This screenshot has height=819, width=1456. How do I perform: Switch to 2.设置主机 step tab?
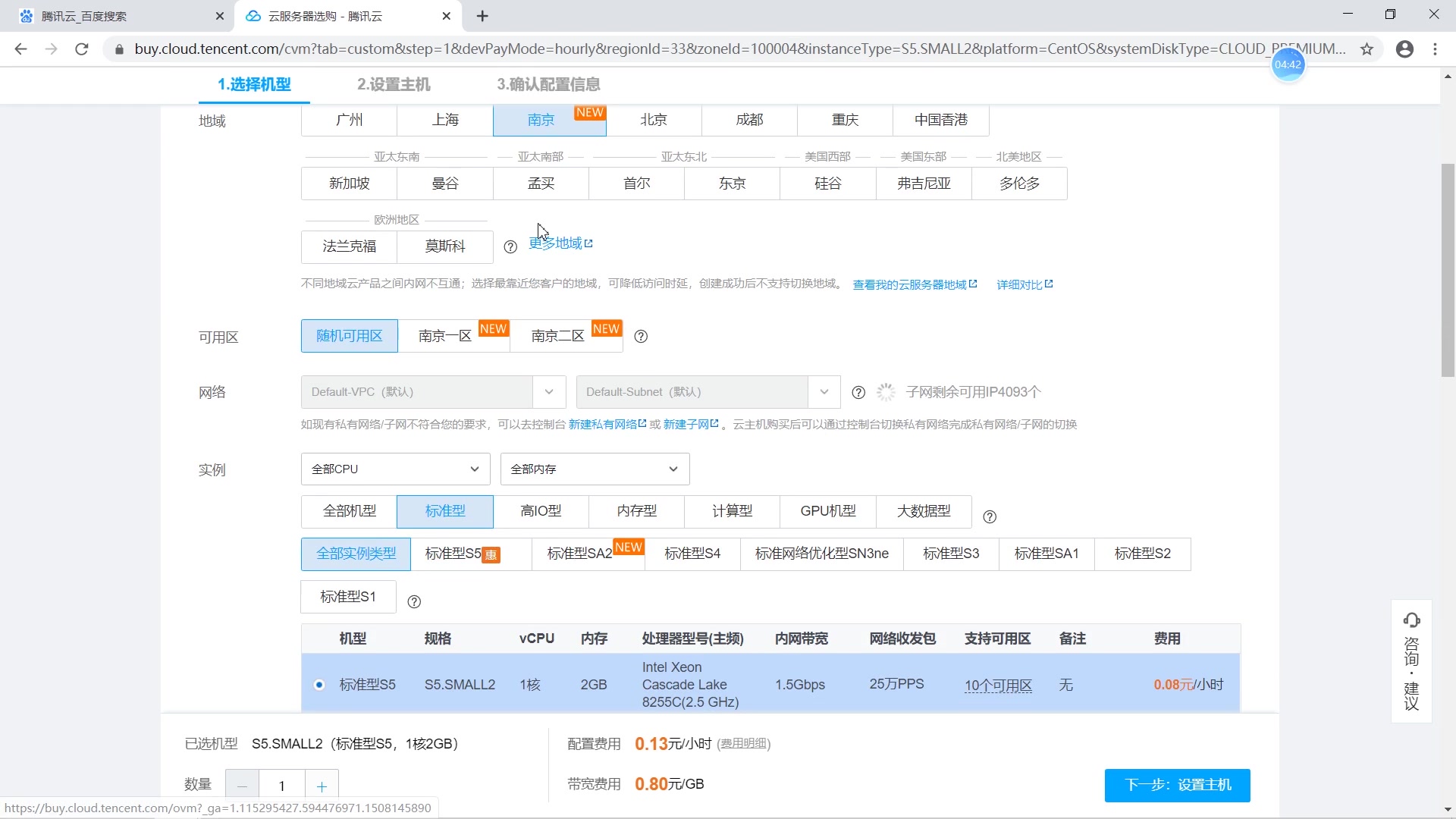point(394,84)
